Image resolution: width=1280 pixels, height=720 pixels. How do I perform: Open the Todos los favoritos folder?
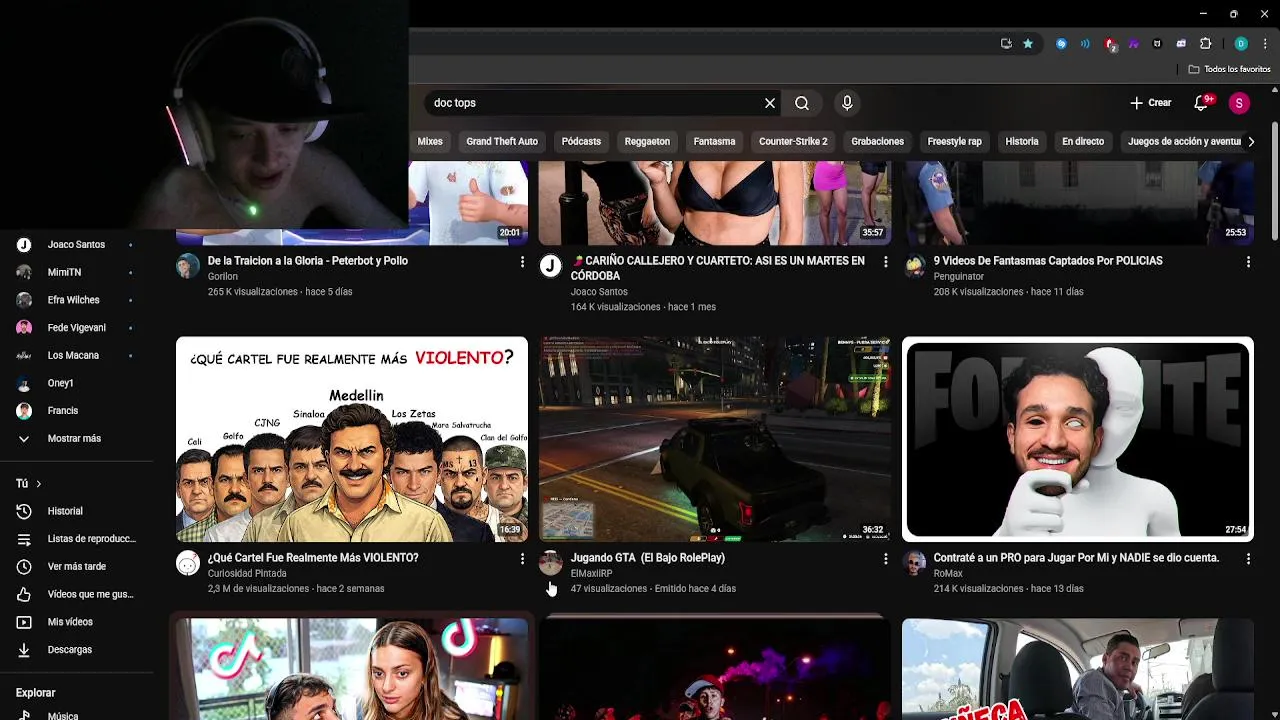pyautogui.click(x=1229, y=69)
